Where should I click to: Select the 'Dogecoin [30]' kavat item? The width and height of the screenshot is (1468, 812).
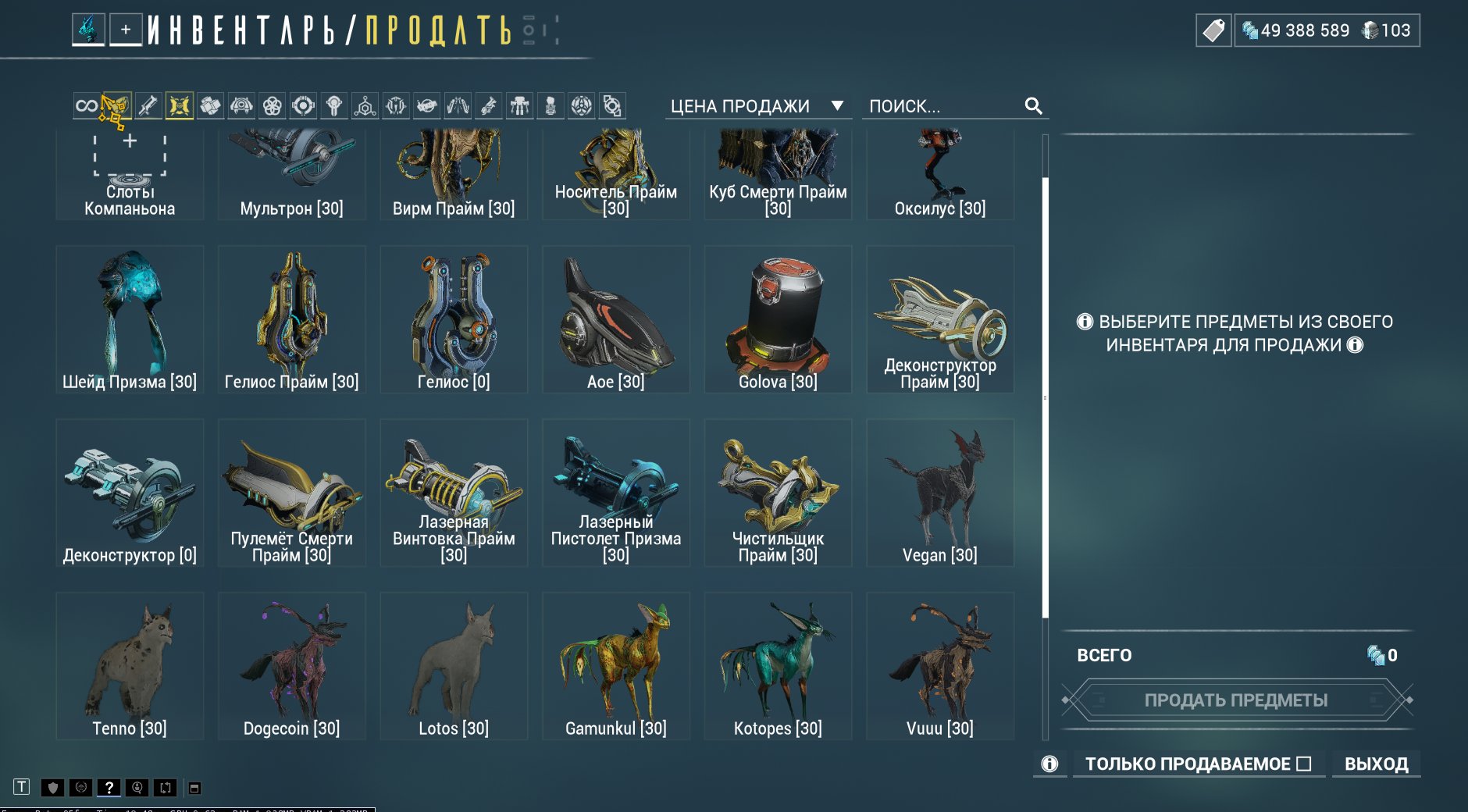(x=292, y=666)
